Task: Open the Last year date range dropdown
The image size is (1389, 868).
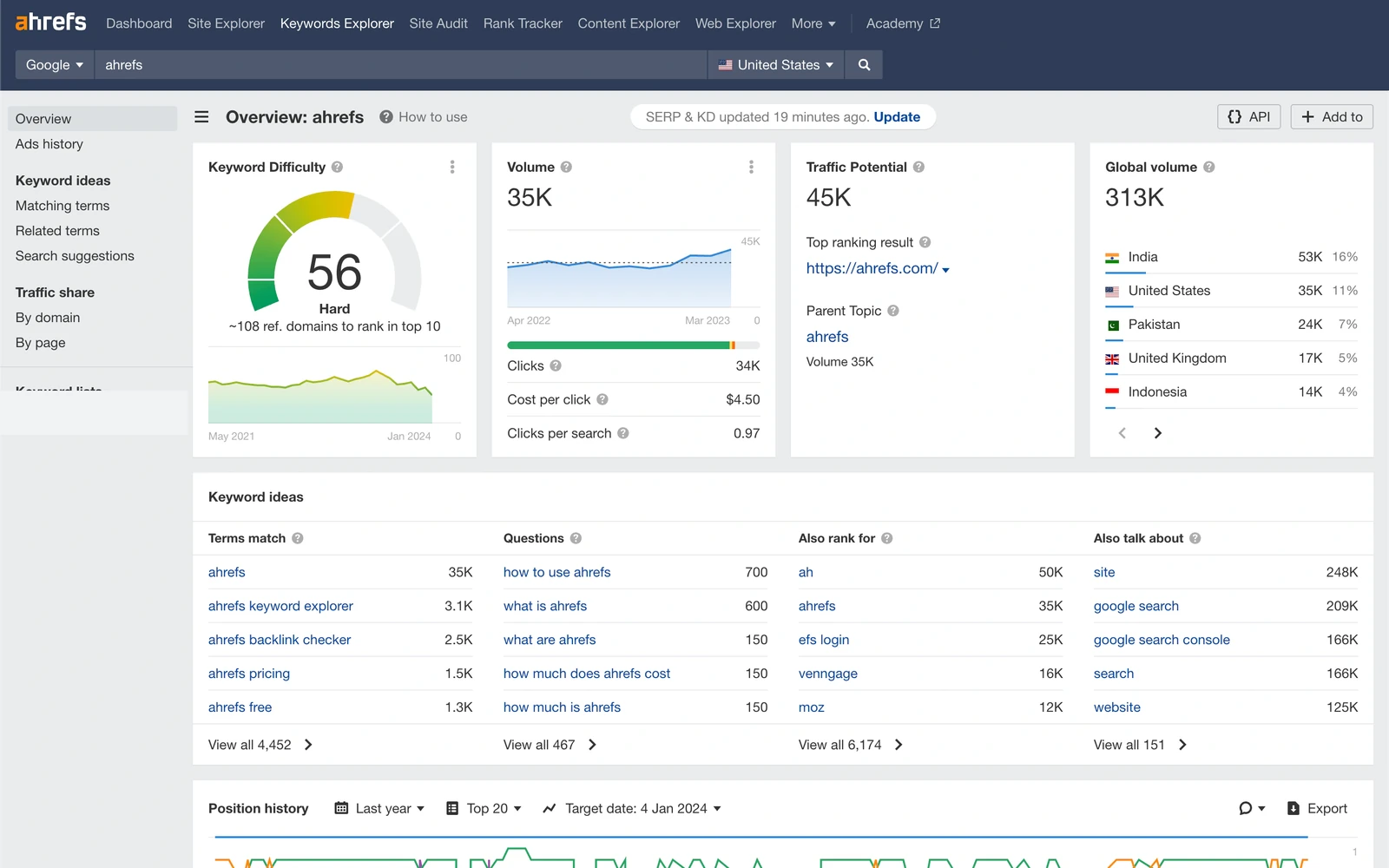Action: click(x=380, y=808)
